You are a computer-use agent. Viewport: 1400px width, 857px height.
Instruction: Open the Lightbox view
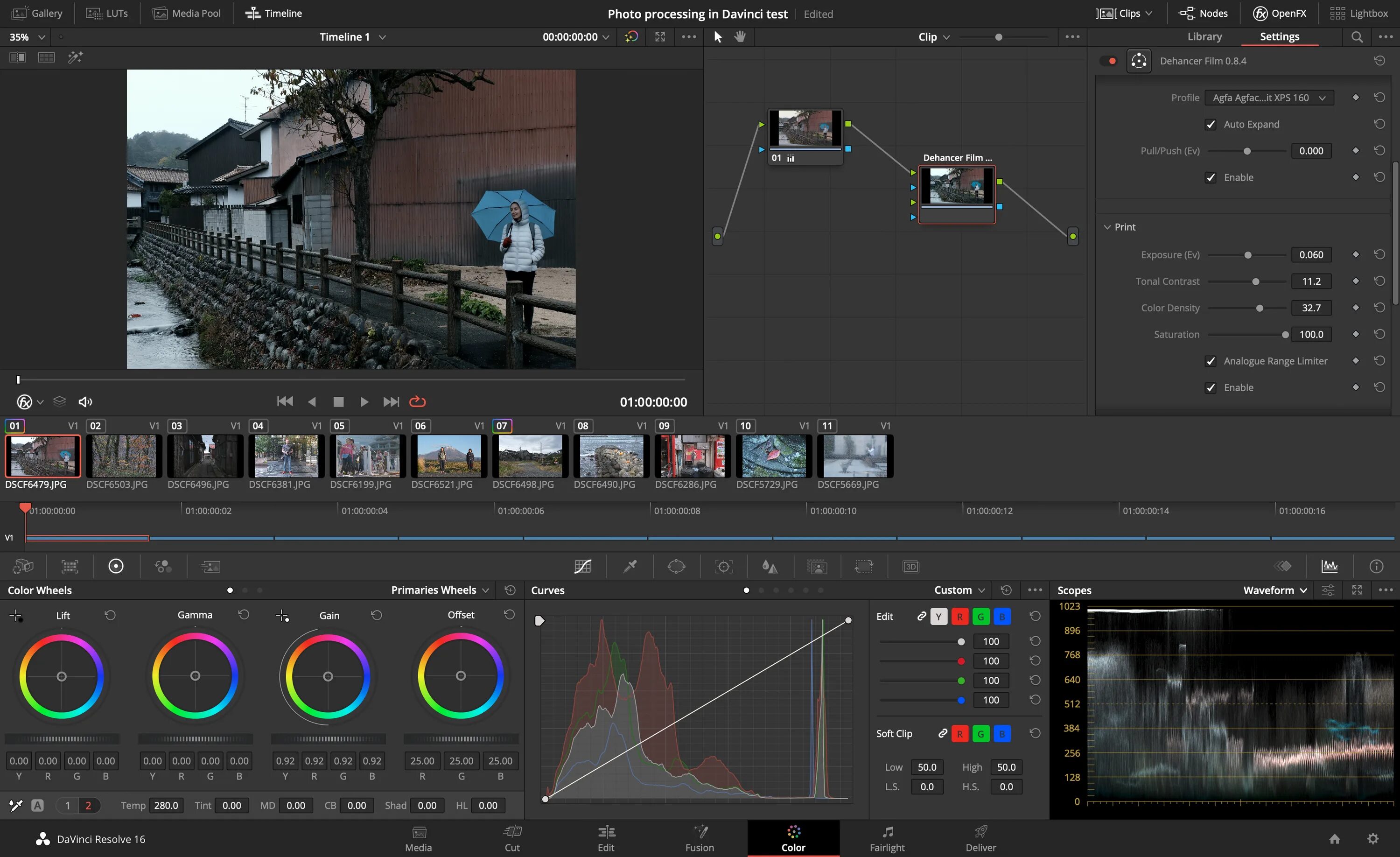click(x=1359, y=13)
